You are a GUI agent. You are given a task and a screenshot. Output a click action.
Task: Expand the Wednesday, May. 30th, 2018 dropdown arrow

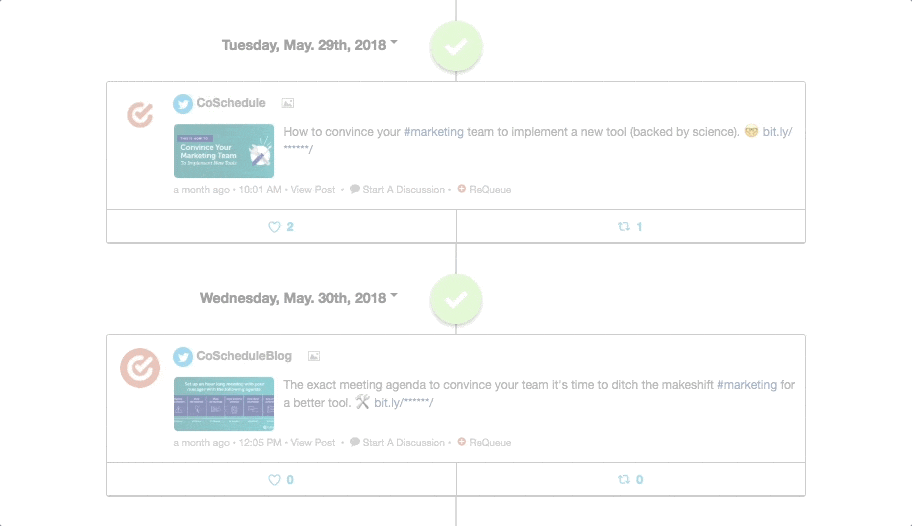394,295
